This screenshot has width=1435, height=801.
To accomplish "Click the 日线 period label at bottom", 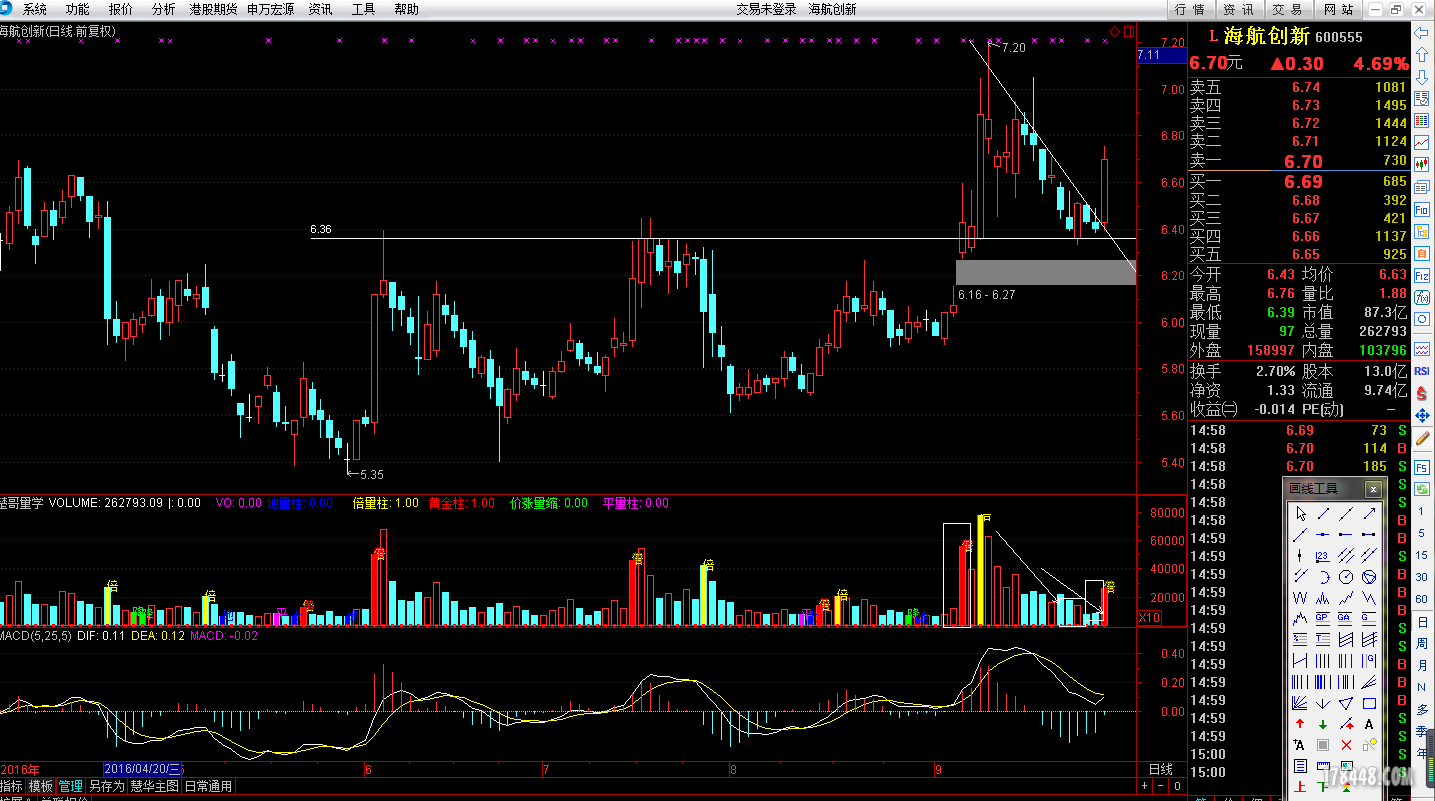I will click(x=1160, y=769).
